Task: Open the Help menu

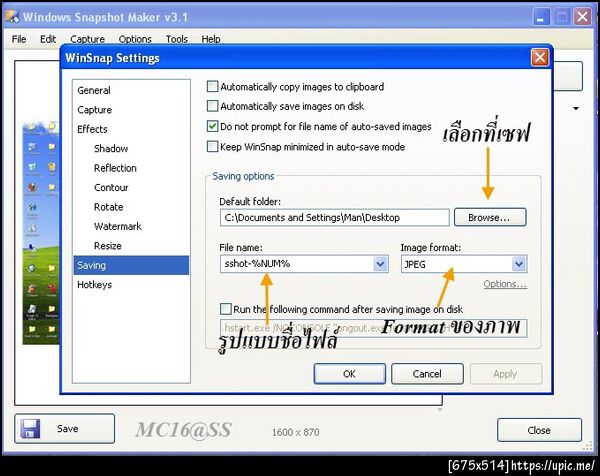Action: tap(211, 39)
